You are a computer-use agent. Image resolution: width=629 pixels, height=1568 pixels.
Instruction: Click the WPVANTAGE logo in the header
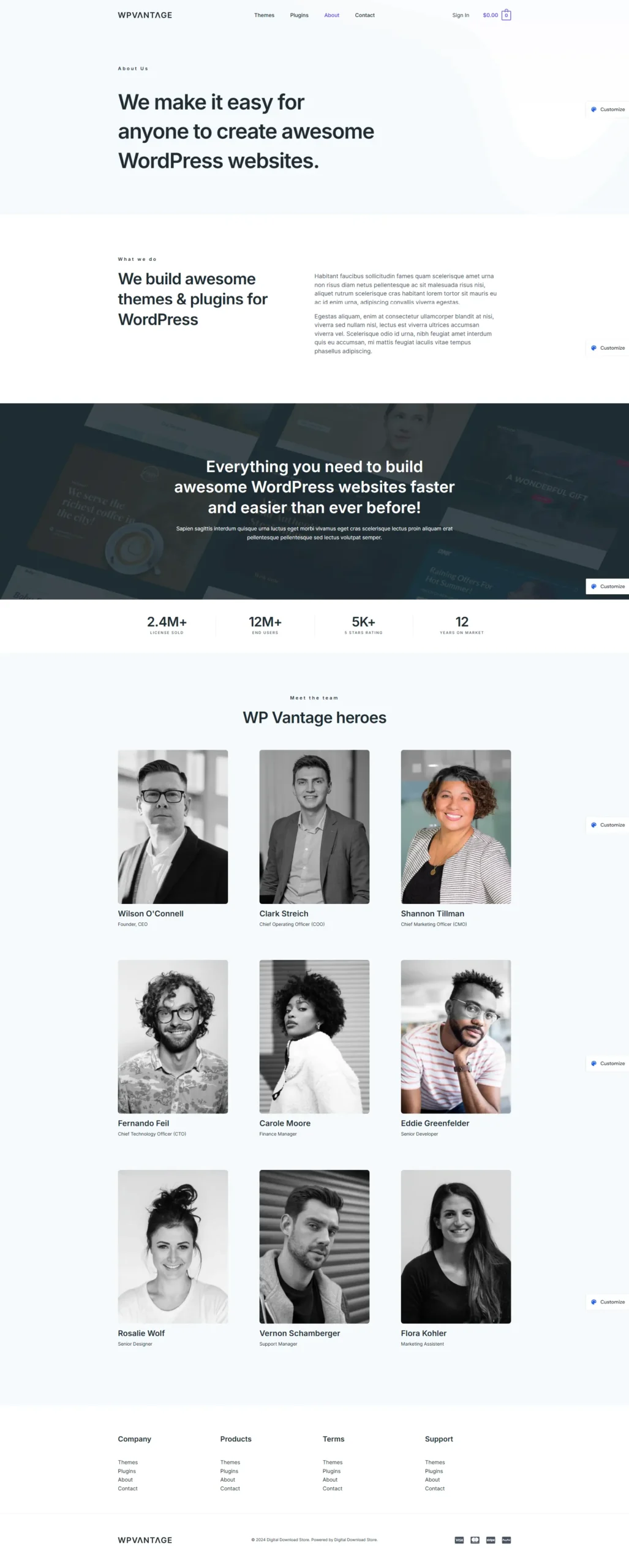coord(145,15)
